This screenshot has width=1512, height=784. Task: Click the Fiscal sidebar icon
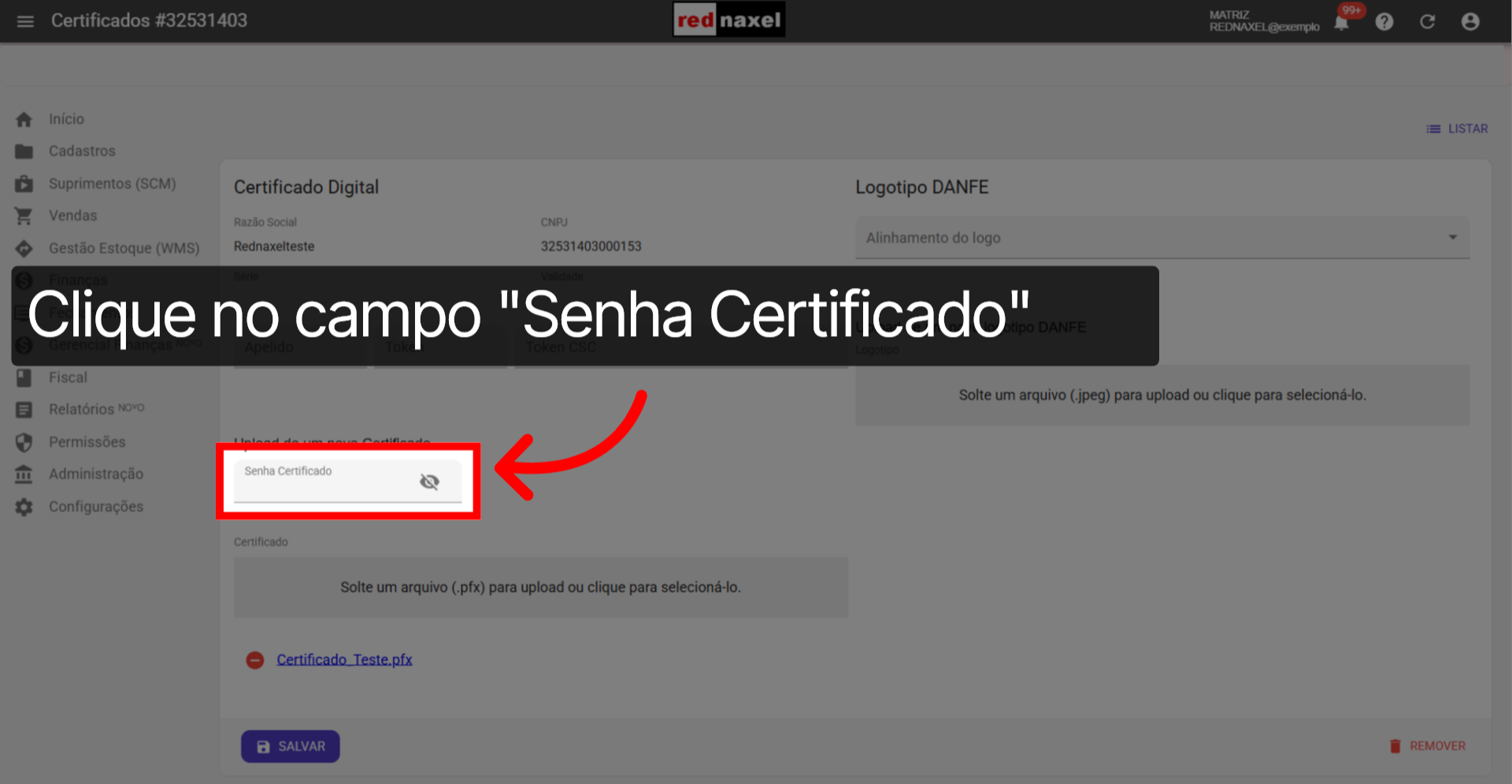24,377
